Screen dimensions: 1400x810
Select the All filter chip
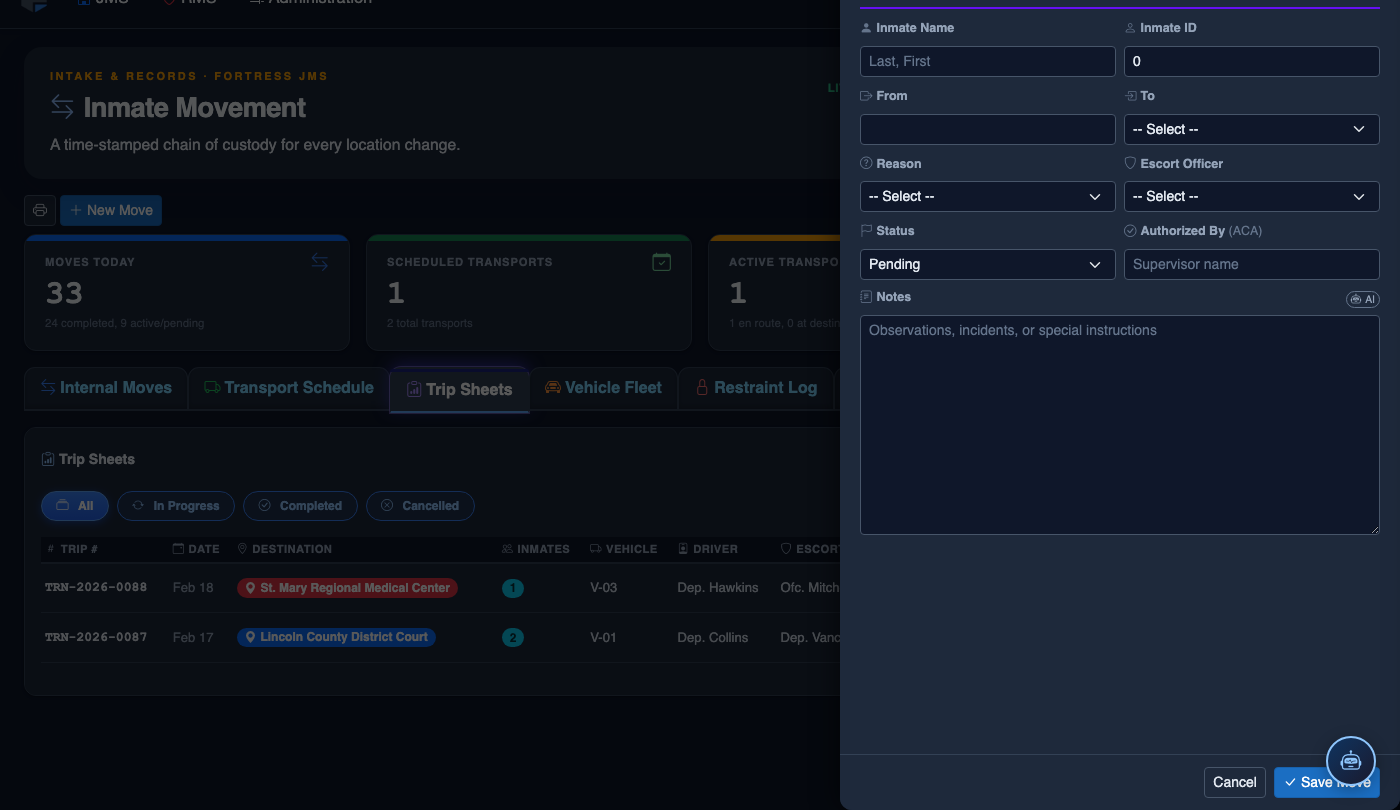click(75, 506)
